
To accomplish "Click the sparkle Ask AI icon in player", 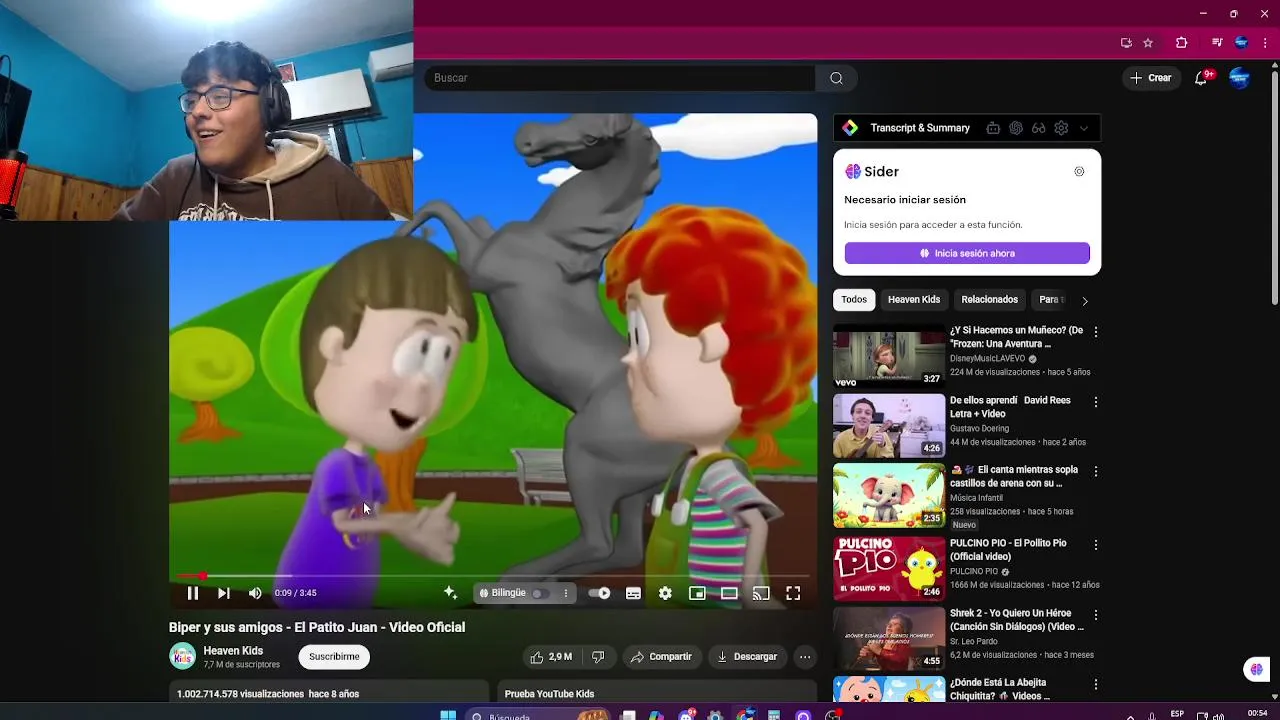I will tap(450, 593).
